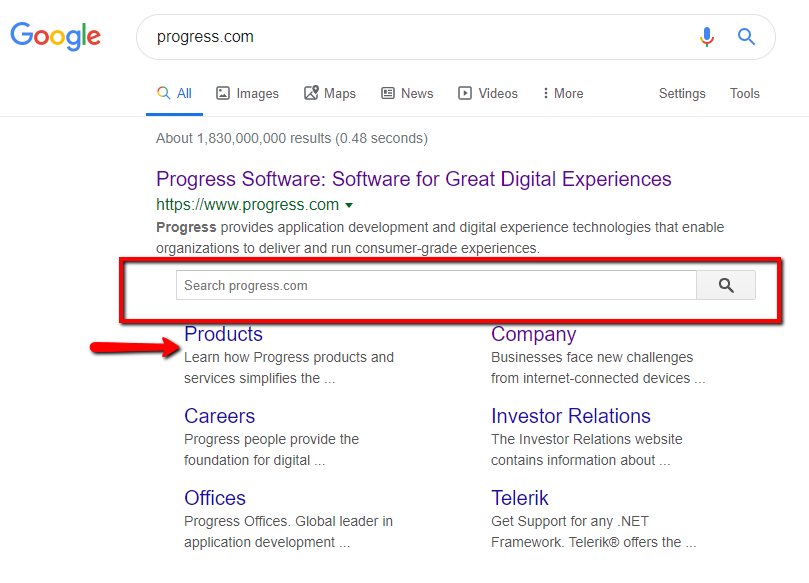
Task: Open the search Tools
Action: 745,93
